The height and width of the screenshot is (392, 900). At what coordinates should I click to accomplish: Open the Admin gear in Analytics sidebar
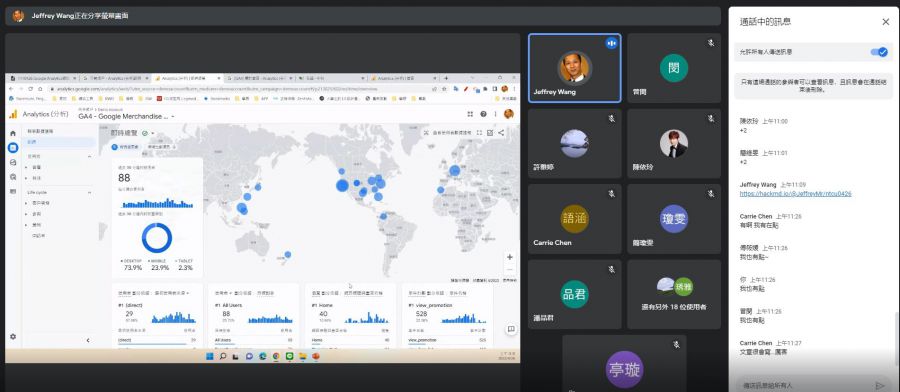13,337
